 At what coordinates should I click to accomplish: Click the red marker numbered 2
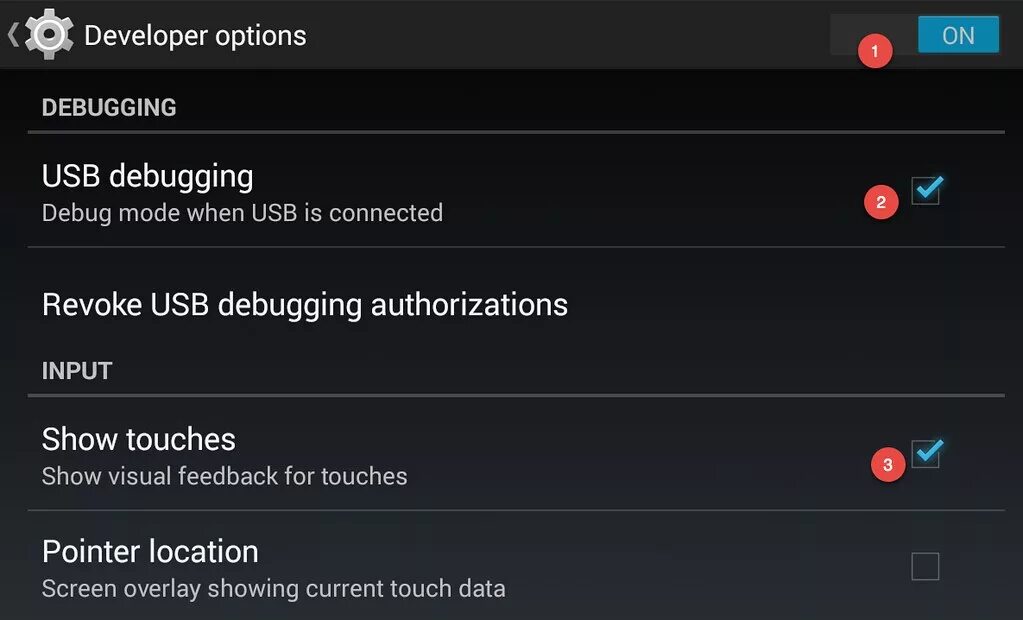pyautogui.click(x=881, y=202)
